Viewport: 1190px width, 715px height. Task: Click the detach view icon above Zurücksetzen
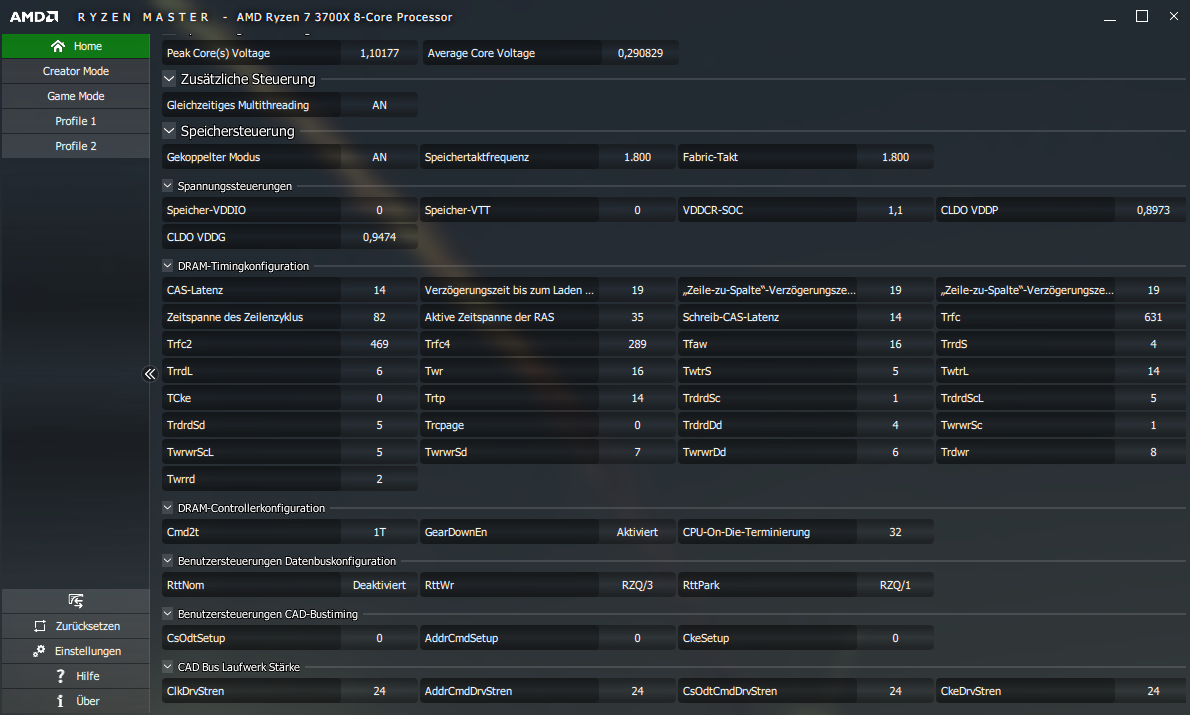(76, 601)
